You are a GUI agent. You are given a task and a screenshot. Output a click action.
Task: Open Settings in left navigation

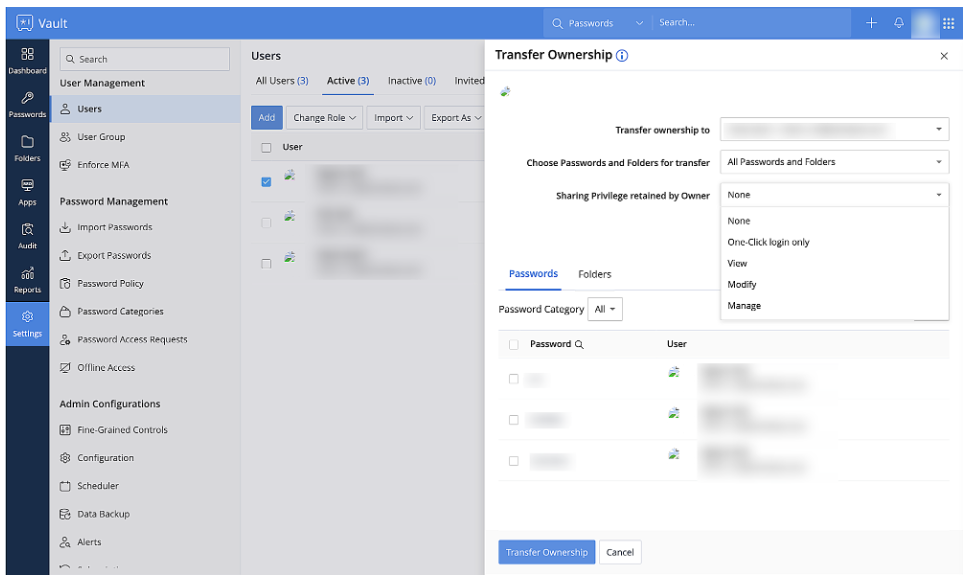[x=27, y=324]
